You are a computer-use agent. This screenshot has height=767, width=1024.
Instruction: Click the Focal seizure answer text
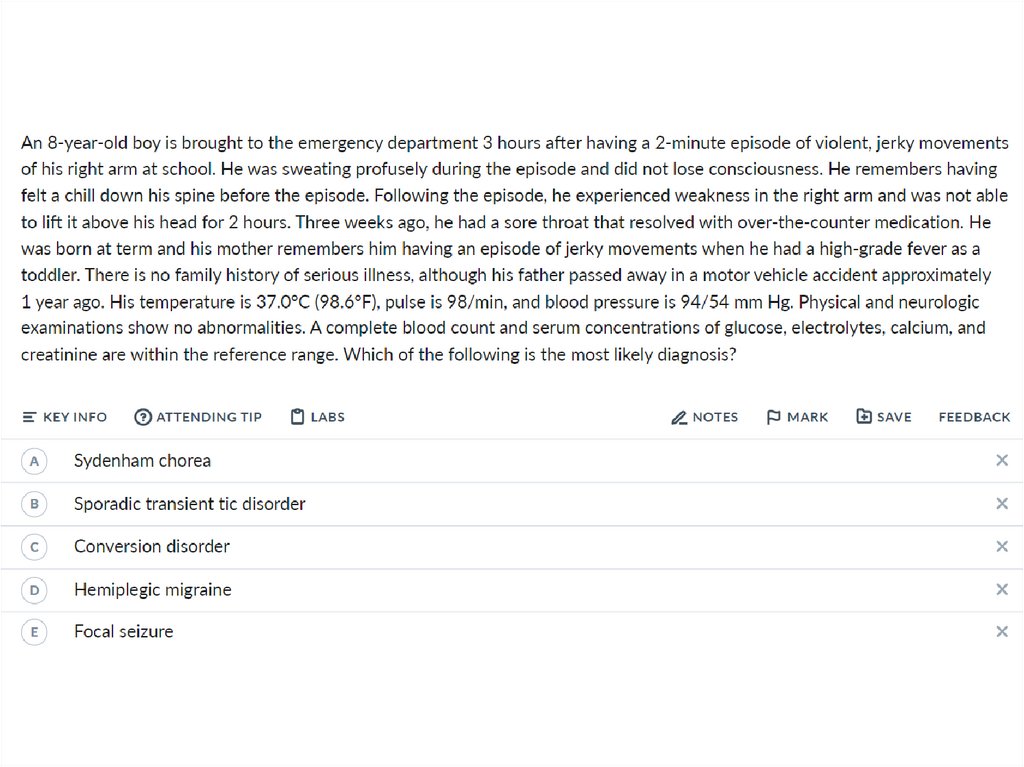pos(123,632)
